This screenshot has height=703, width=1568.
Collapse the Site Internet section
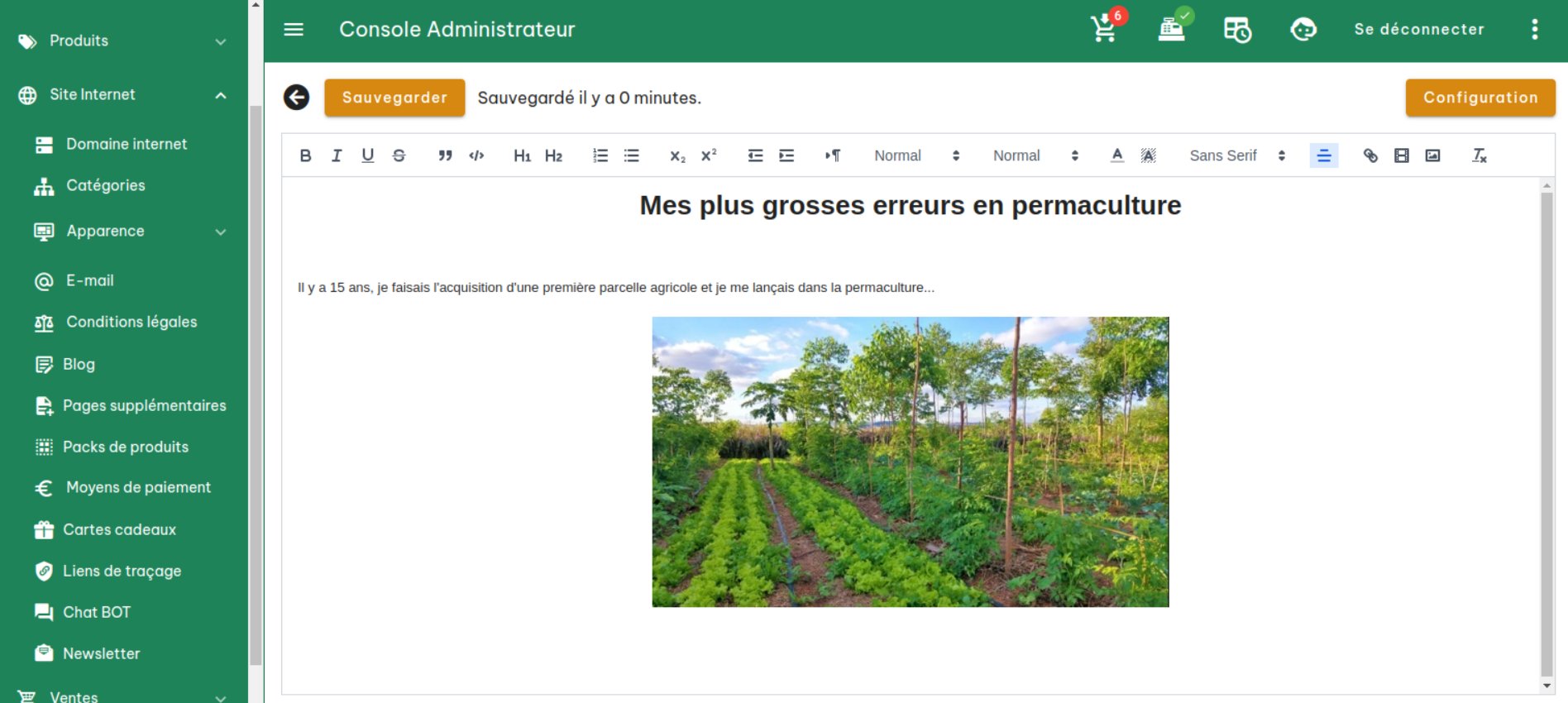click(x=221, y=95)
